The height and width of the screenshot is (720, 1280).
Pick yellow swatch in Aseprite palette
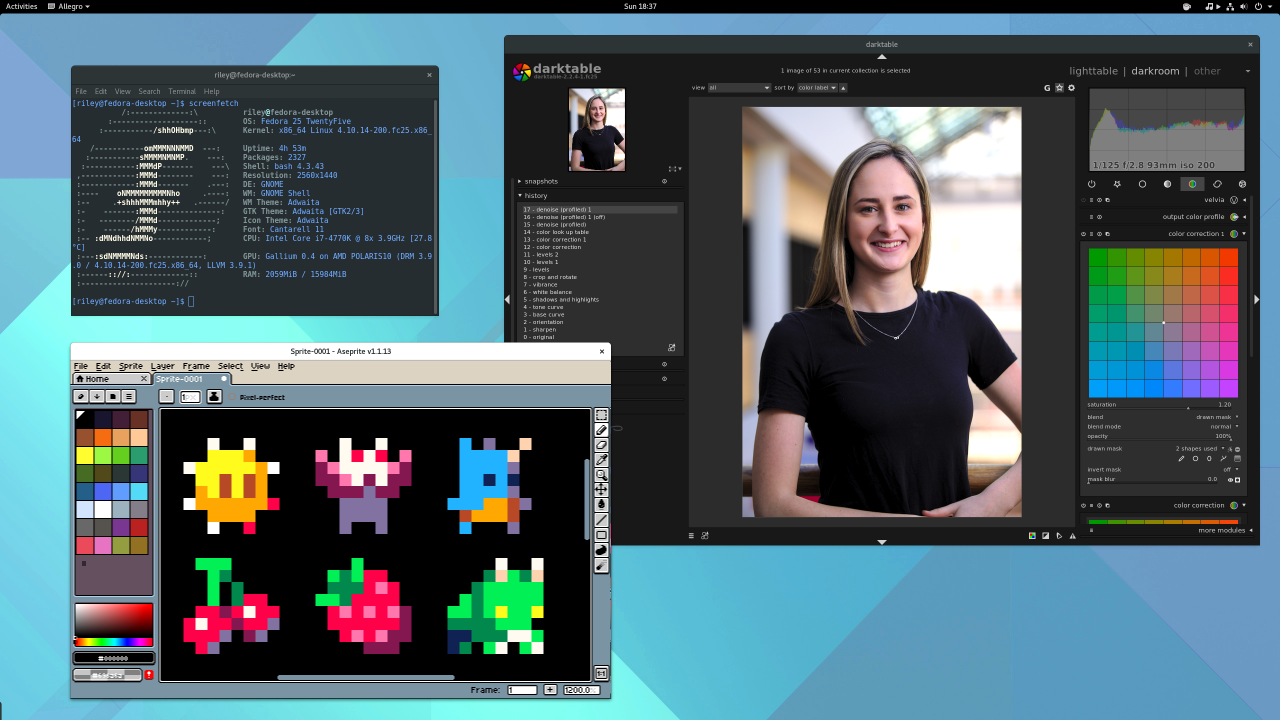(x=85, y=455)
